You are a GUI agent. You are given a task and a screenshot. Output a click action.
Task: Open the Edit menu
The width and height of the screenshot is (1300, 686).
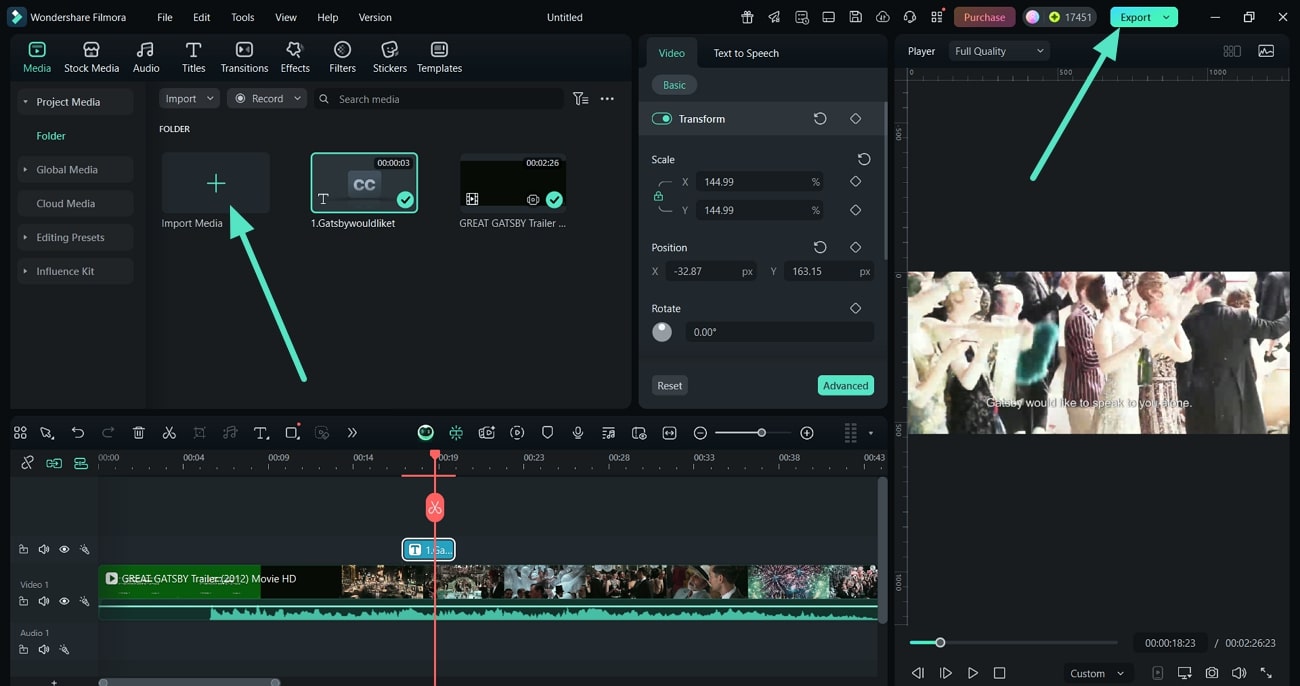coord(202,17)
